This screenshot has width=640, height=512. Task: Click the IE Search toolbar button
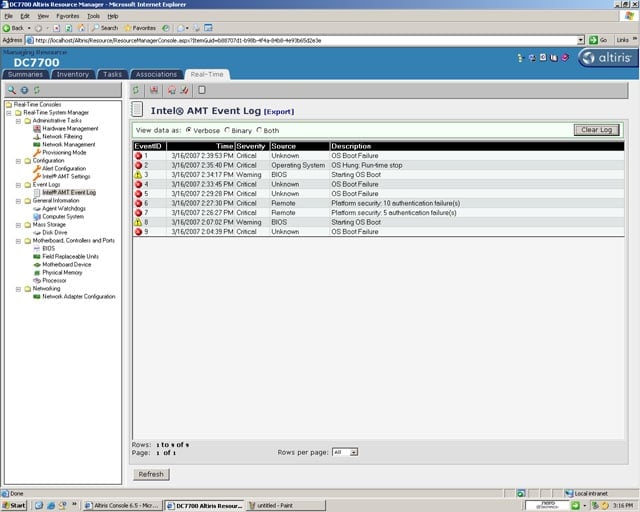coord(105,28)
